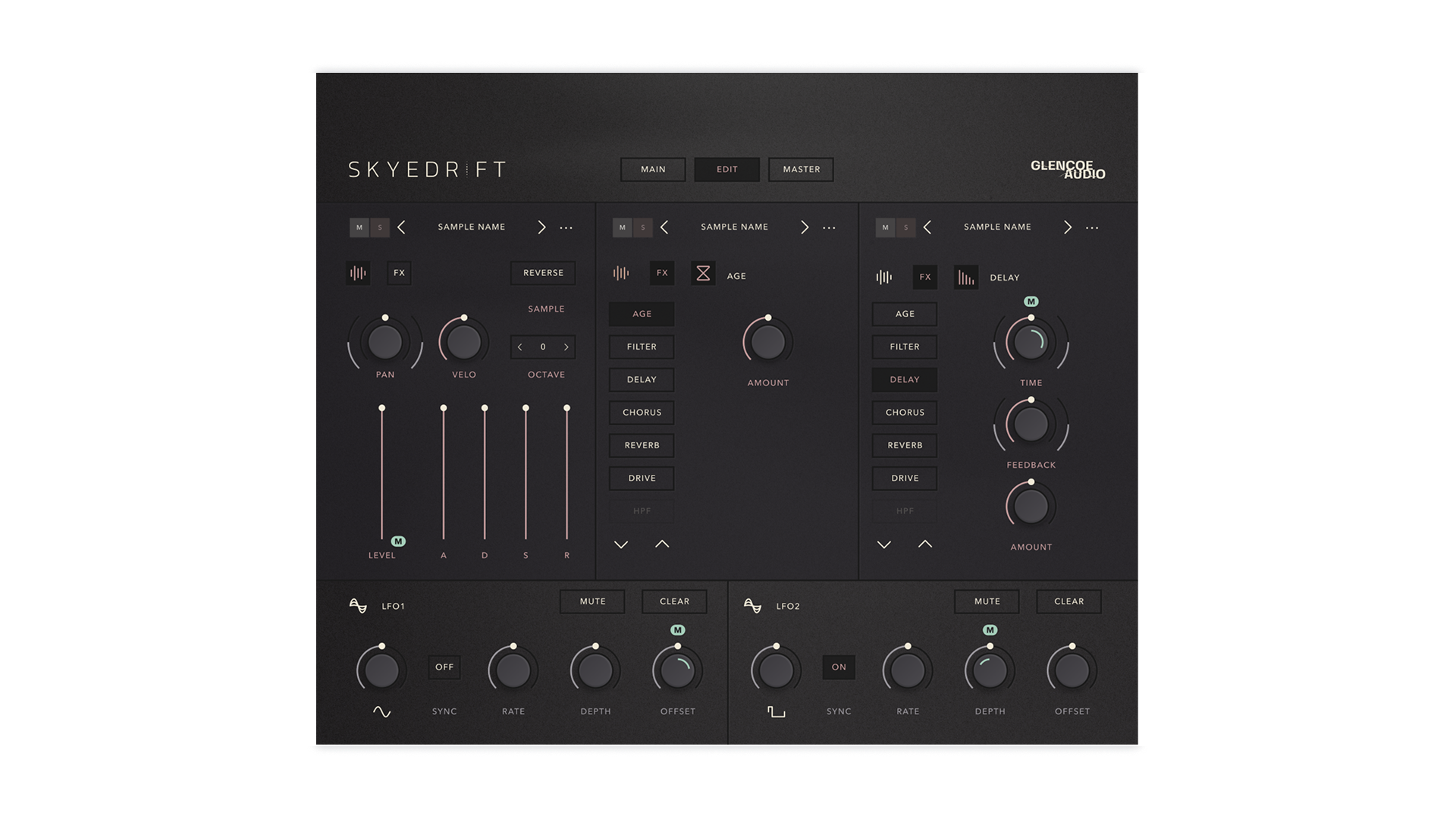Select DELAY effect in third panel list
The image size is (1456, 819).
tap(905, 380)
